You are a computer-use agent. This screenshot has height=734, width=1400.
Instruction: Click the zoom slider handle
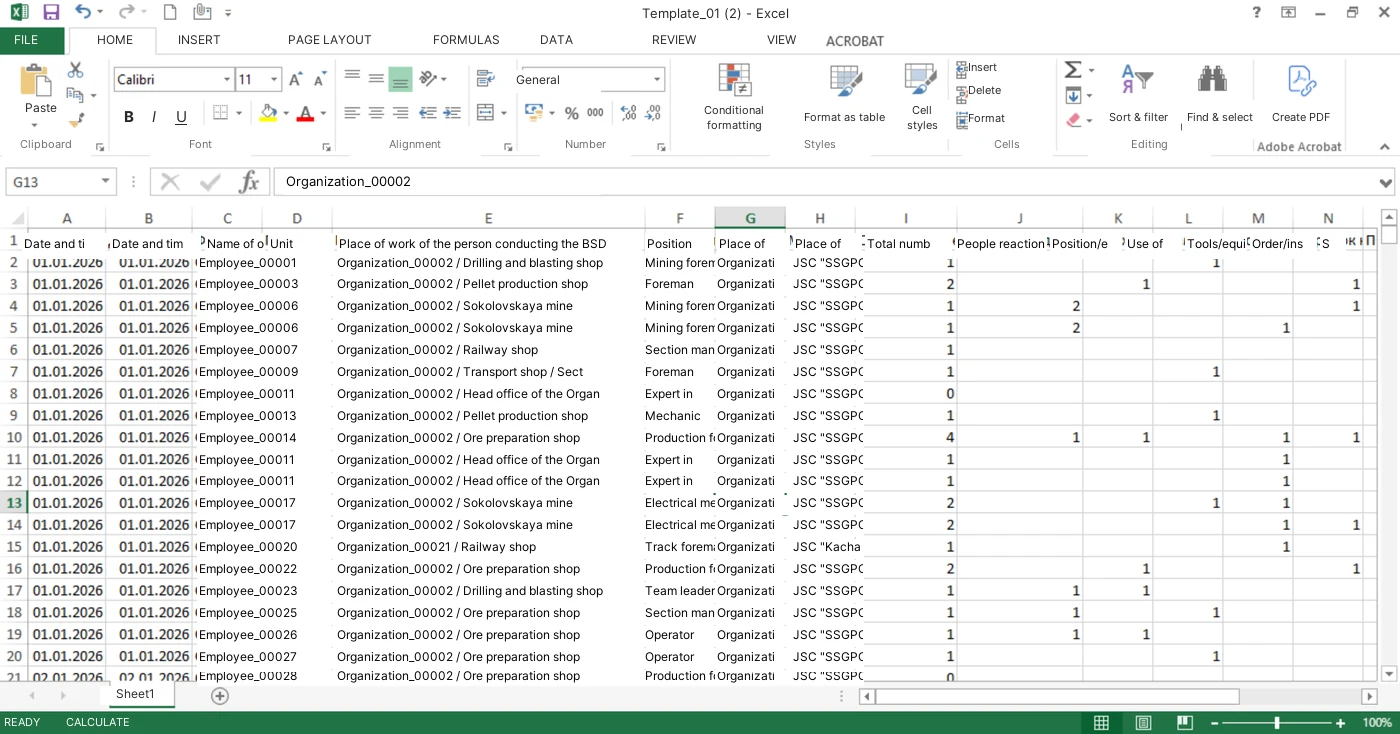(1277, 723)
